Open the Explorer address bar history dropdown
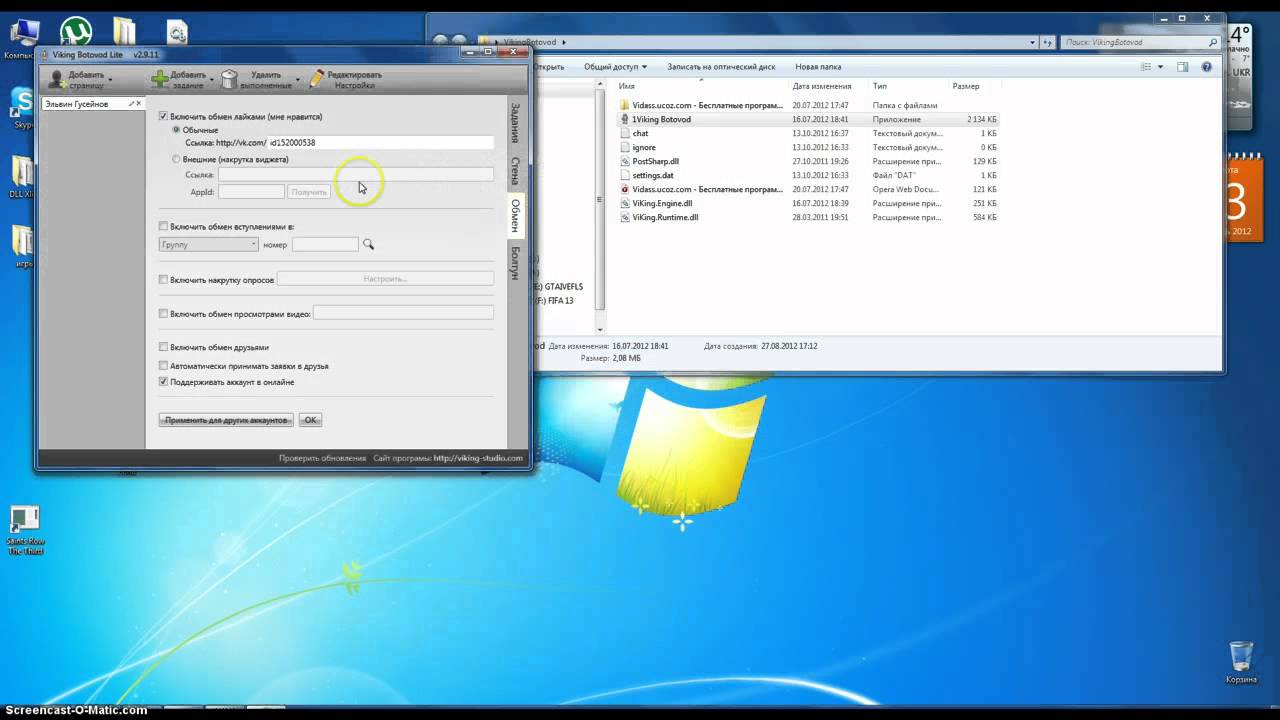Viewport: 1280px width, 720px height. coord(1033,42)
